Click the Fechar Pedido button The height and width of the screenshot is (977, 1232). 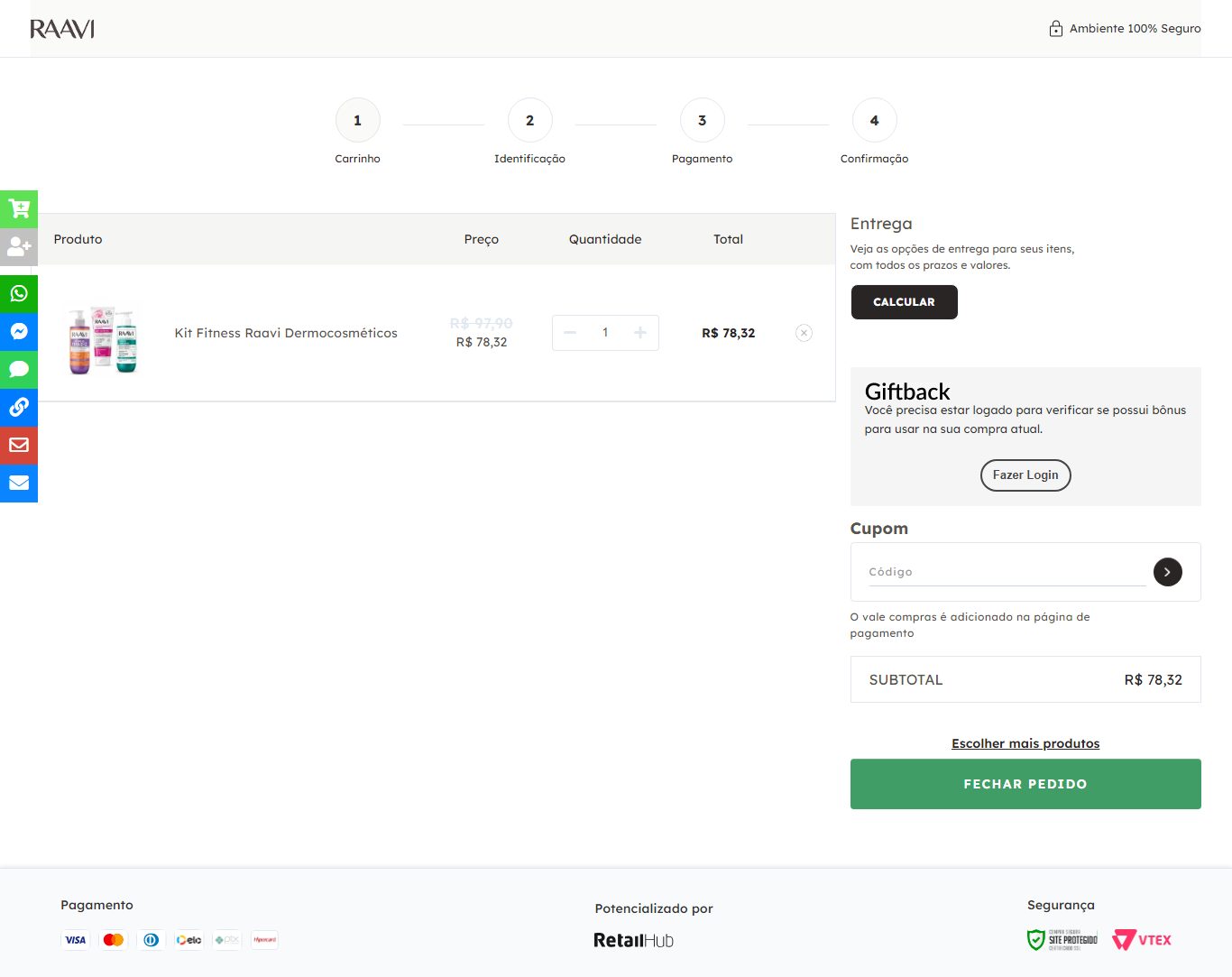[x=1025, y=784]
